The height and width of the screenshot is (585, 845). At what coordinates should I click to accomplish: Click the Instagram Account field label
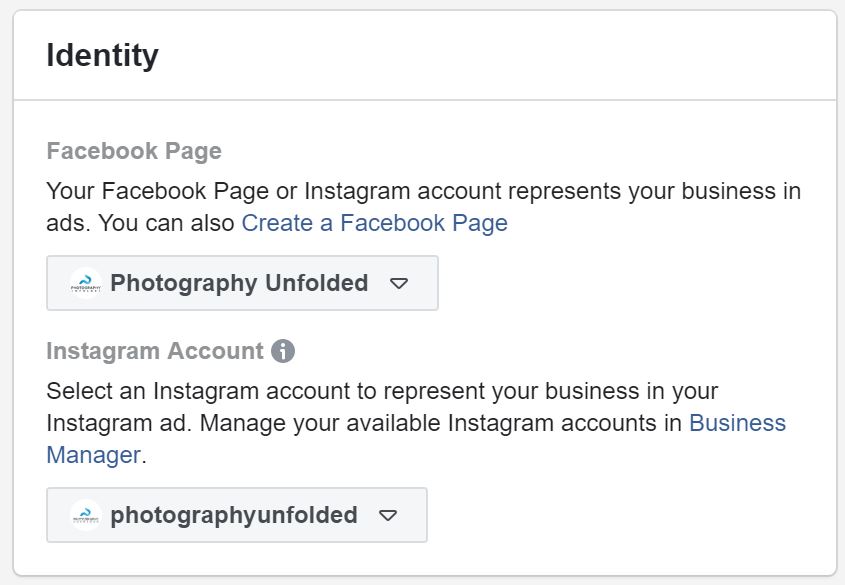[155, 351]
